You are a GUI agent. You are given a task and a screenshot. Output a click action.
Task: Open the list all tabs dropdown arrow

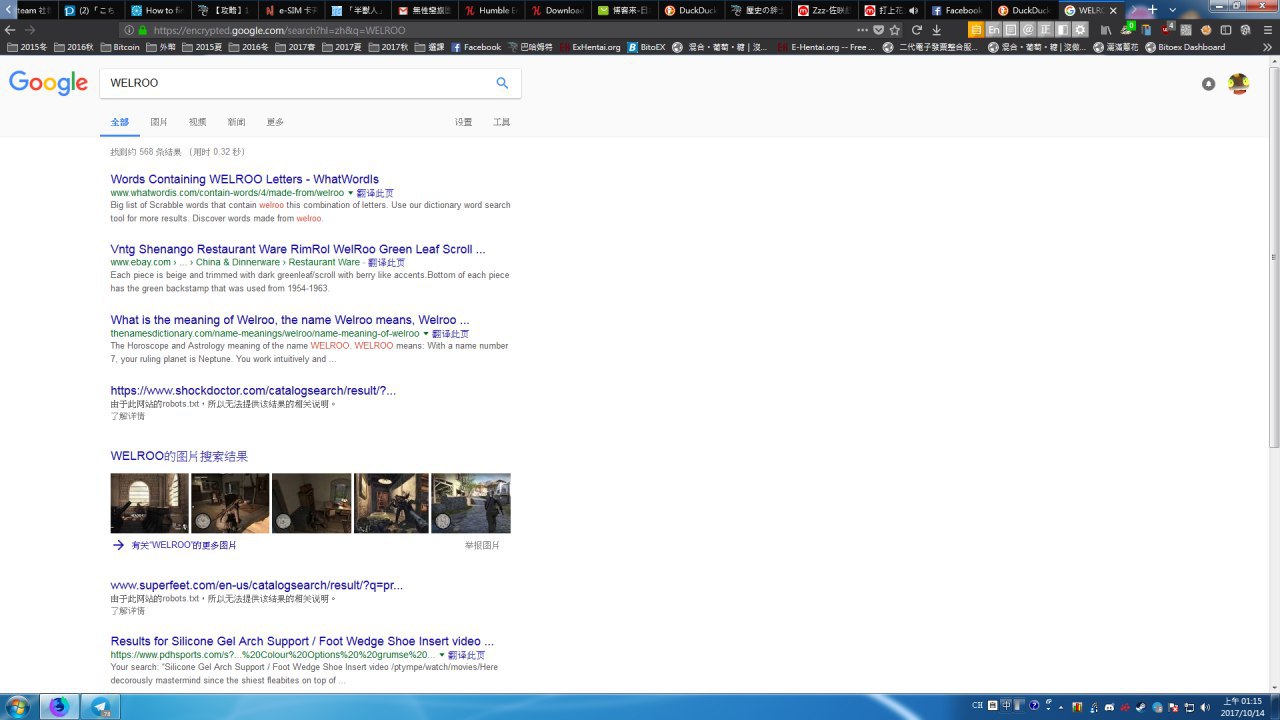pyautogui.click(x=1174, y=10)
